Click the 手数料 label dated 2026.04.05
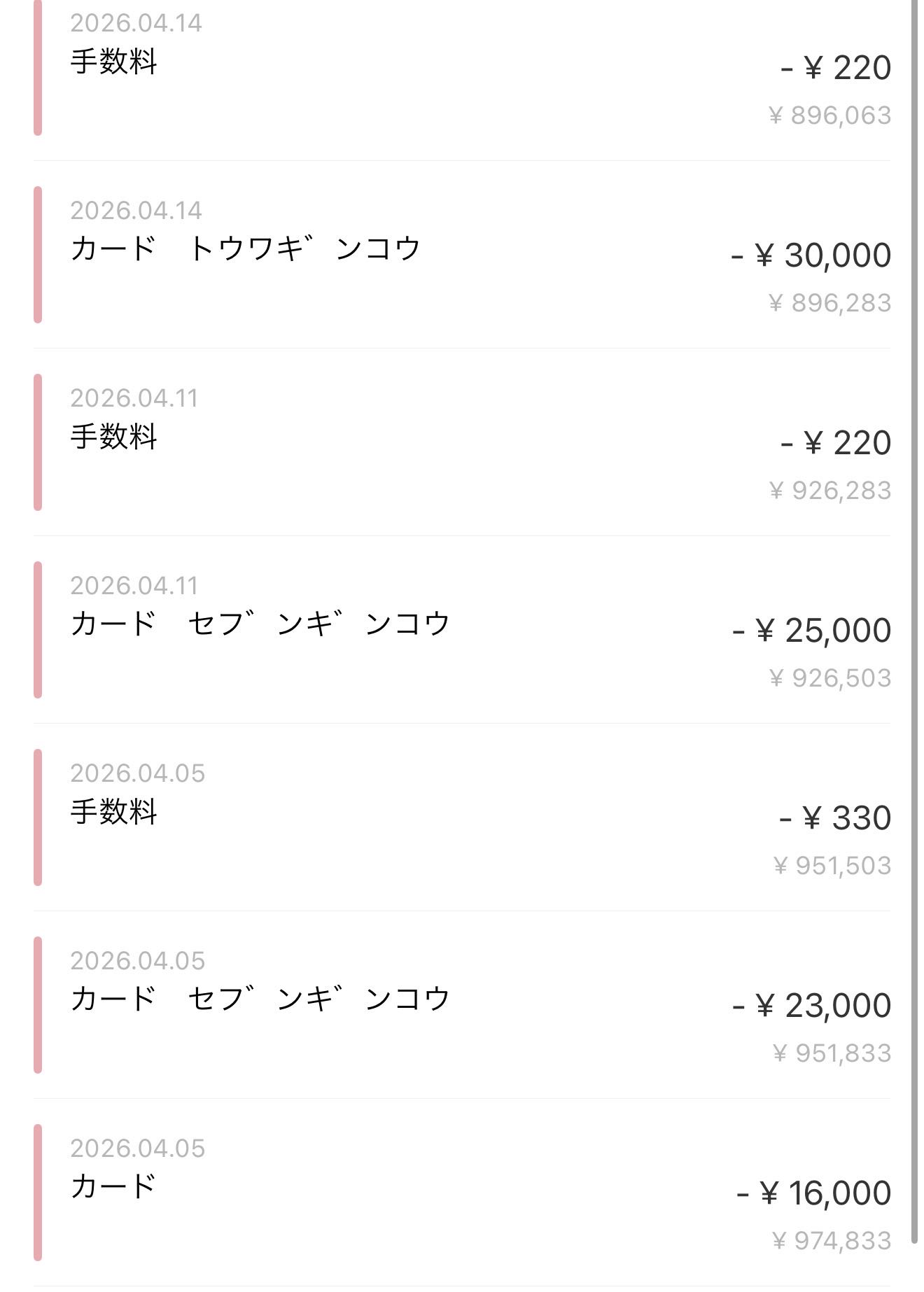This screenshot has width=924, height=1292. 113,812
